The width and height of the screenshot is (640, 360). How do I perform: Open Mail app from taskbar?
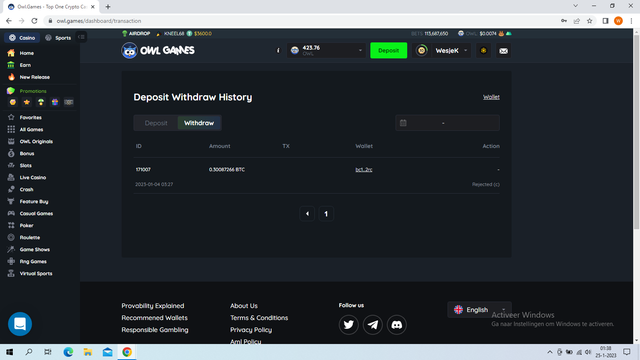tap(107, 352)
